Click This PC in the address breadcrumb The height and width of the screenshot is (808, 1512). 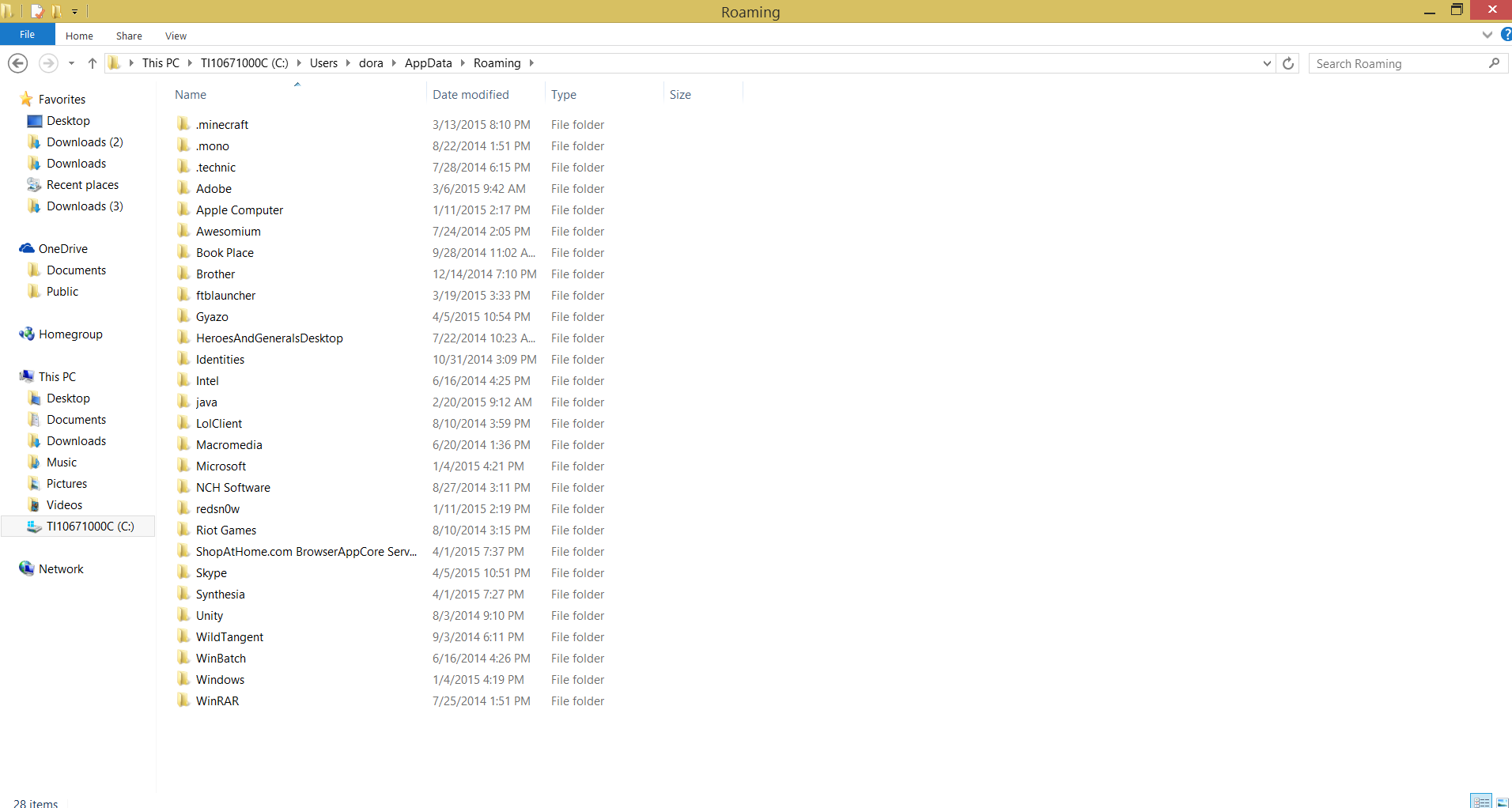[x=161, y=63]
